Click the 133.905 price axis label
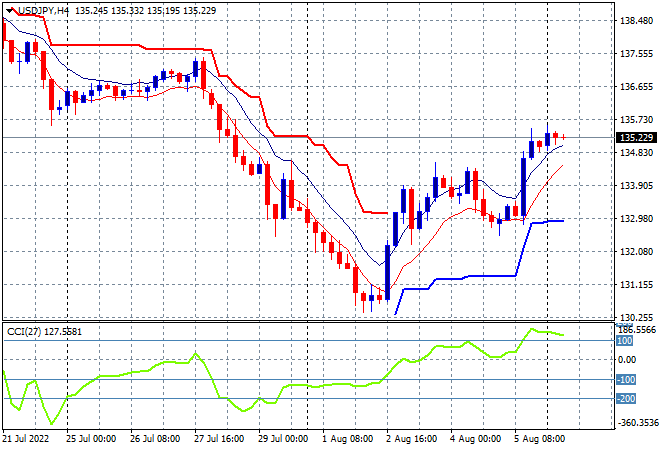660x450 pixels. [x=636, y=186]
